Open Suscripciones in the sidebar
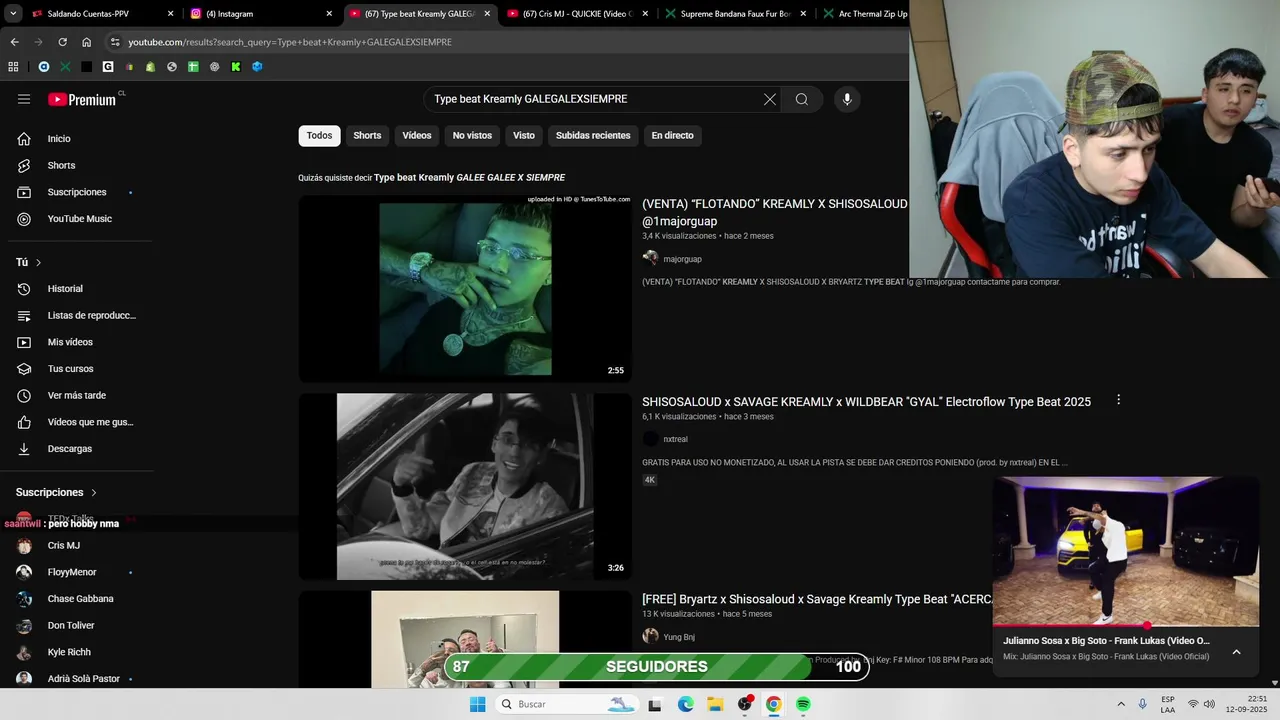 coord(77,192)
